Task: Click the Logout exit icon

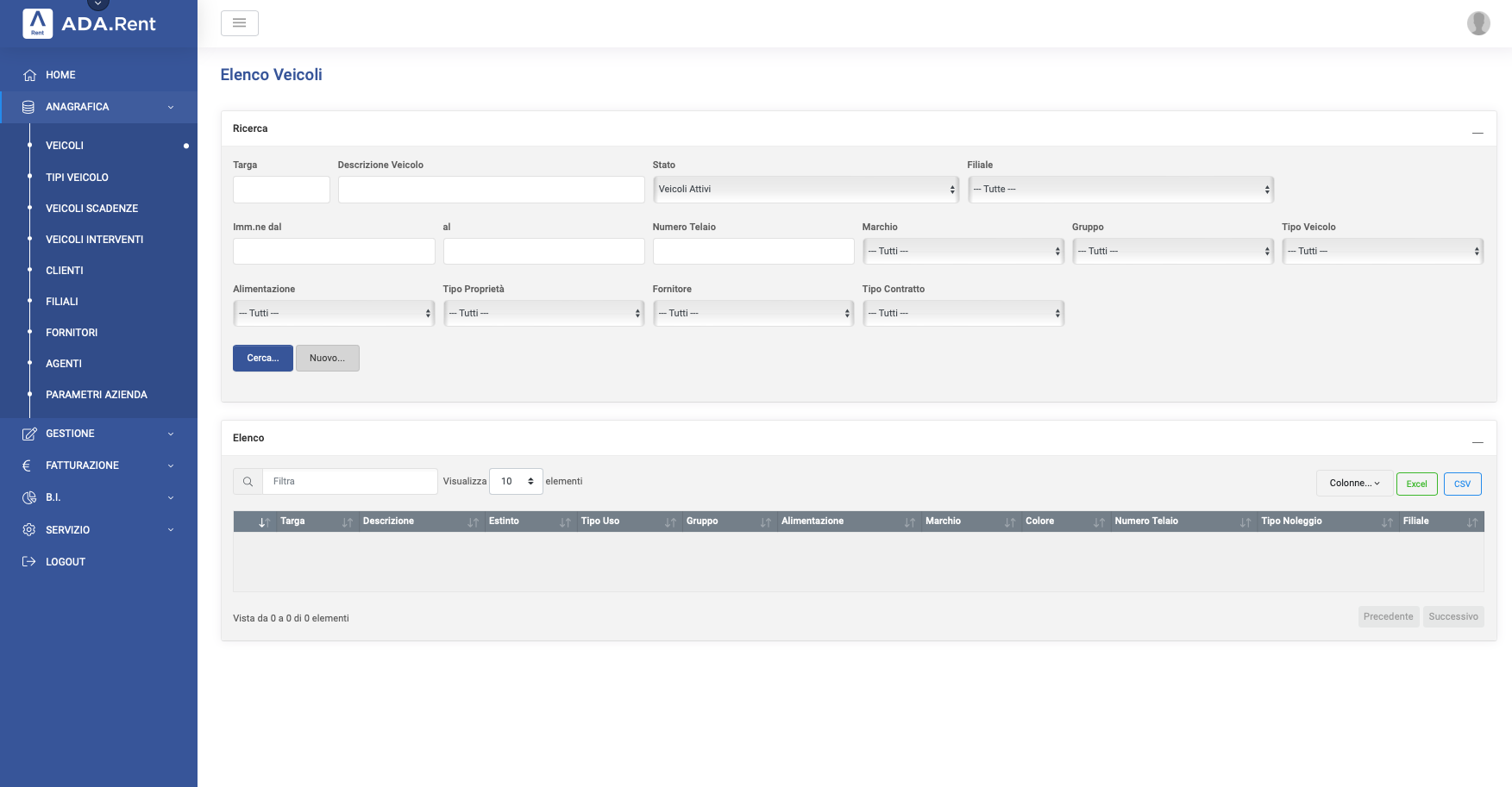Action: [x=29, y=562]
